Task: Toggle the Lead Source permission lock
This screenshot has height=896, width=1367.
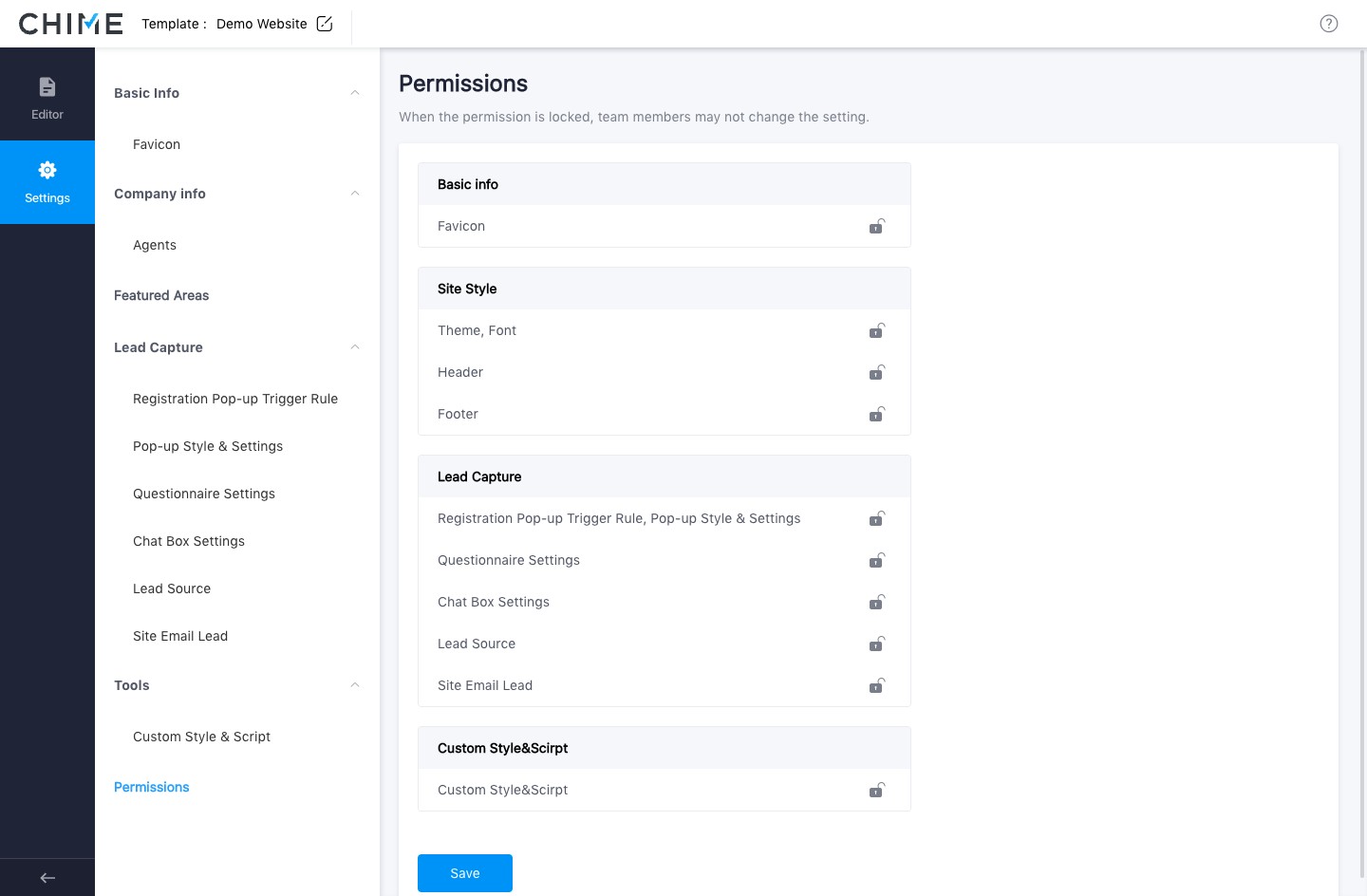Action: [x=877, y=644]
